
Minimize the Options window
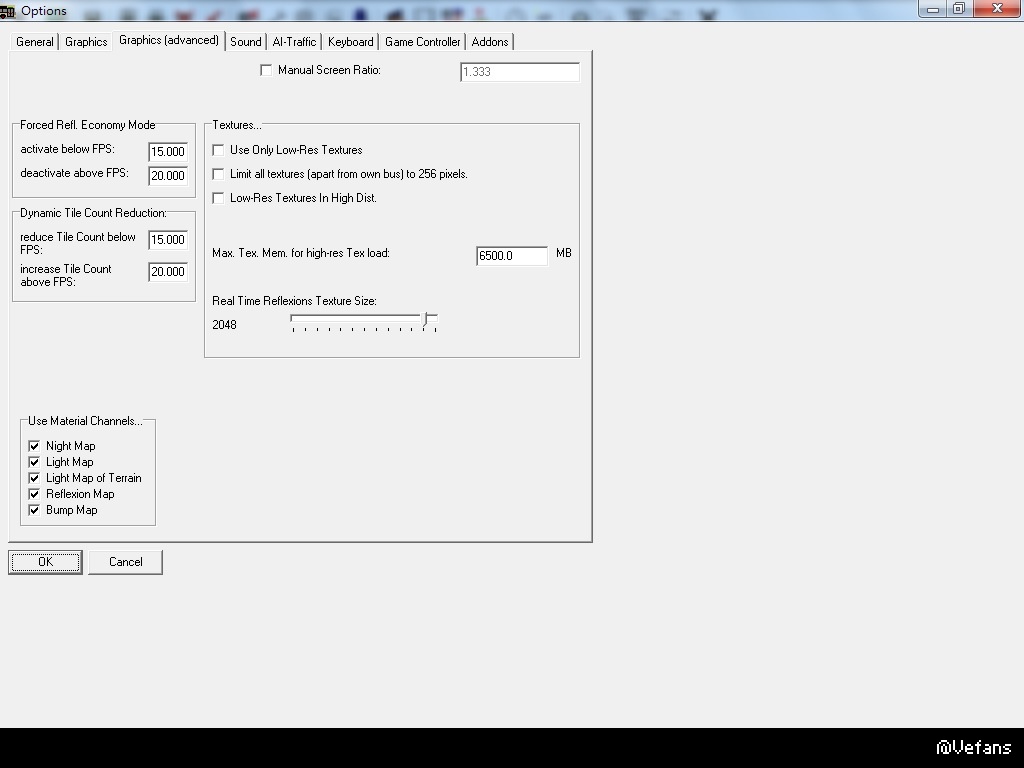(x=933, y=9)
